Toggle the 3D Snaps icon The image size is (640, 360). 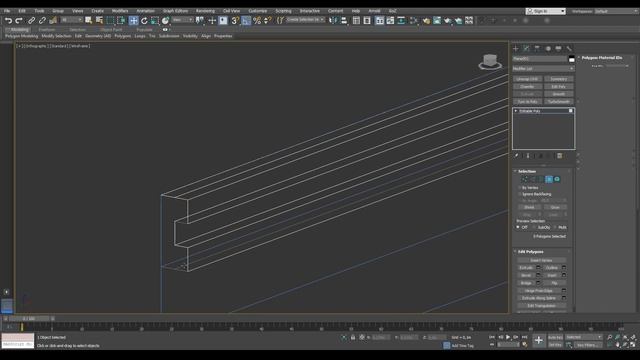click(x=235, y=20)
